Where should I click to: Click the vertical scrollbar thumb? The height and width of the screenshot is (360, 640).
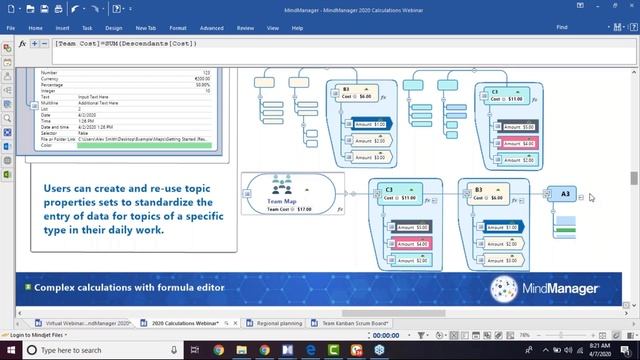point(634,178)
